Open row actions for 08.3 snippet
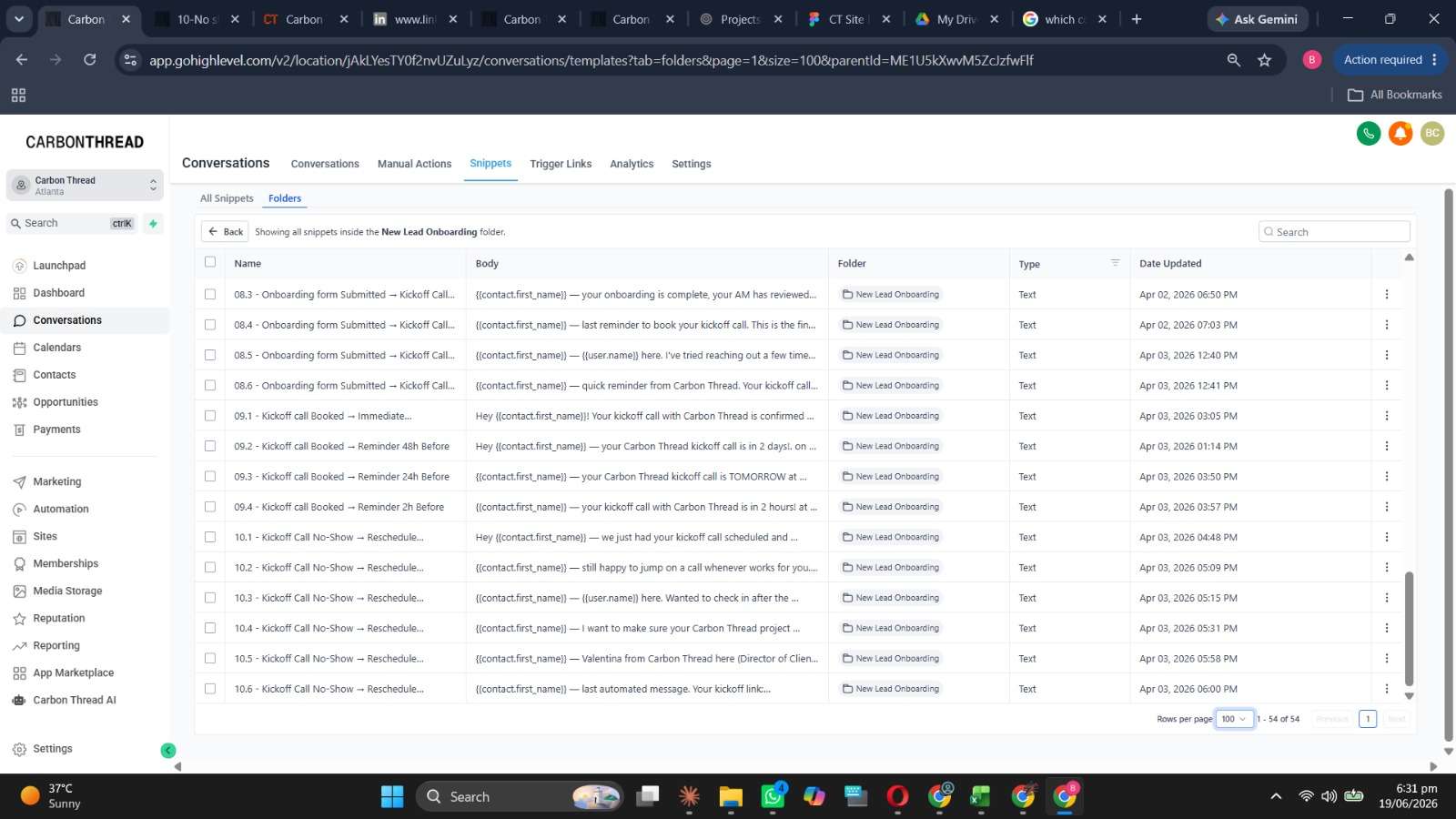Image resolution: width=1456 pixels, height=819 pixels. coord(1387,295)
